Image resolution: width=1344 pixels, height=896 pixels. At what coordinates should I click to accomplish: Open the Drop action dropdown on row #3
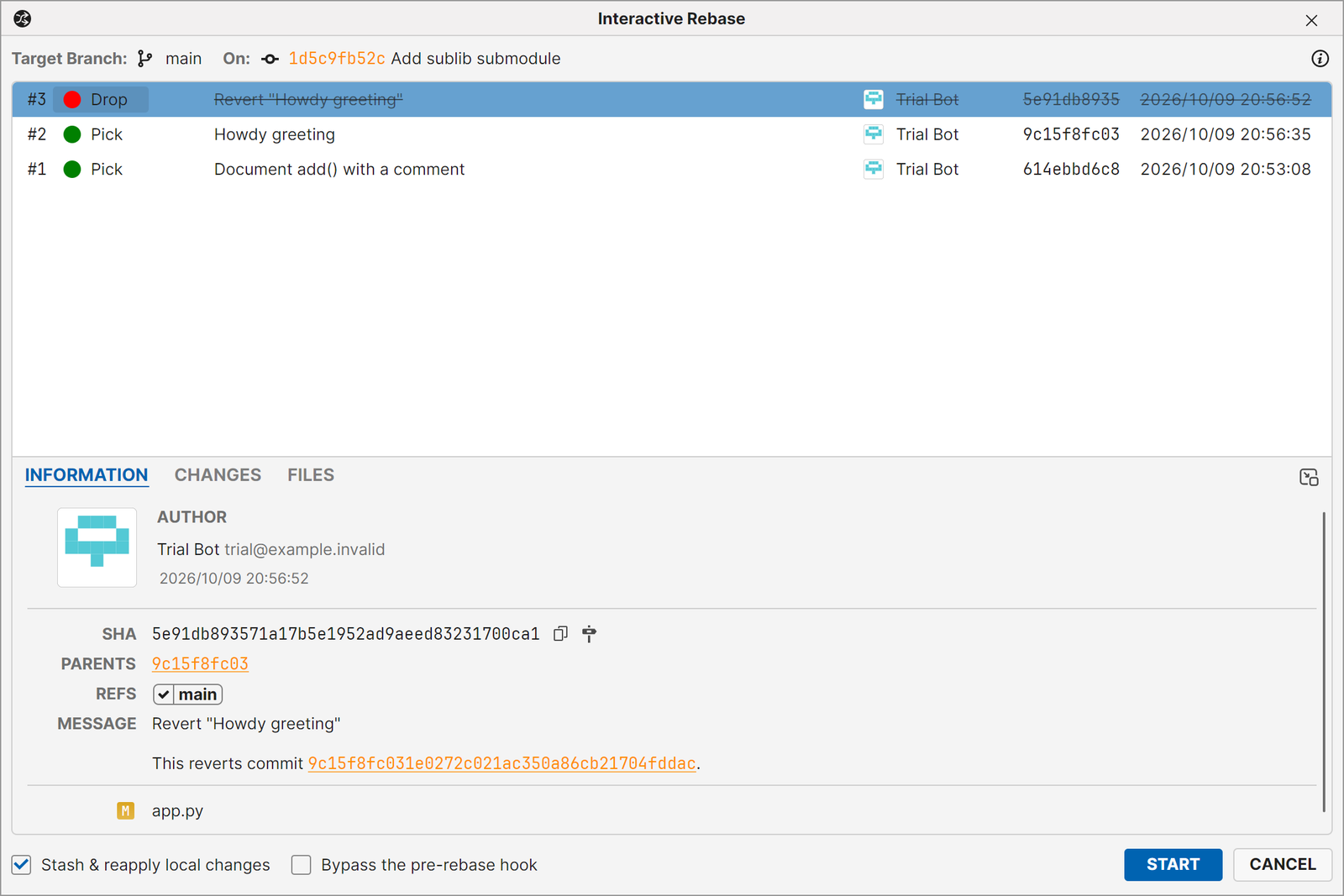[102, 100]
